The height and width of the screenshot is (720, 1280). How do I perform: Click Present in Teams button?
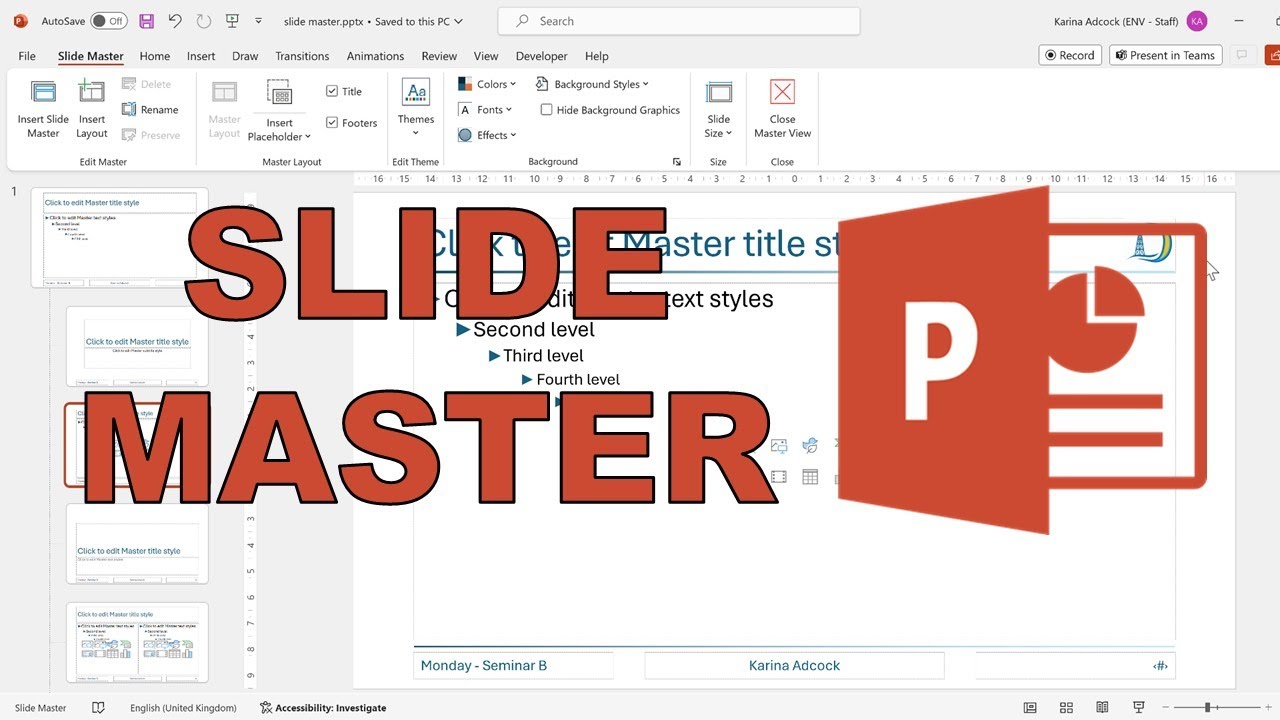coord(1165,55)
